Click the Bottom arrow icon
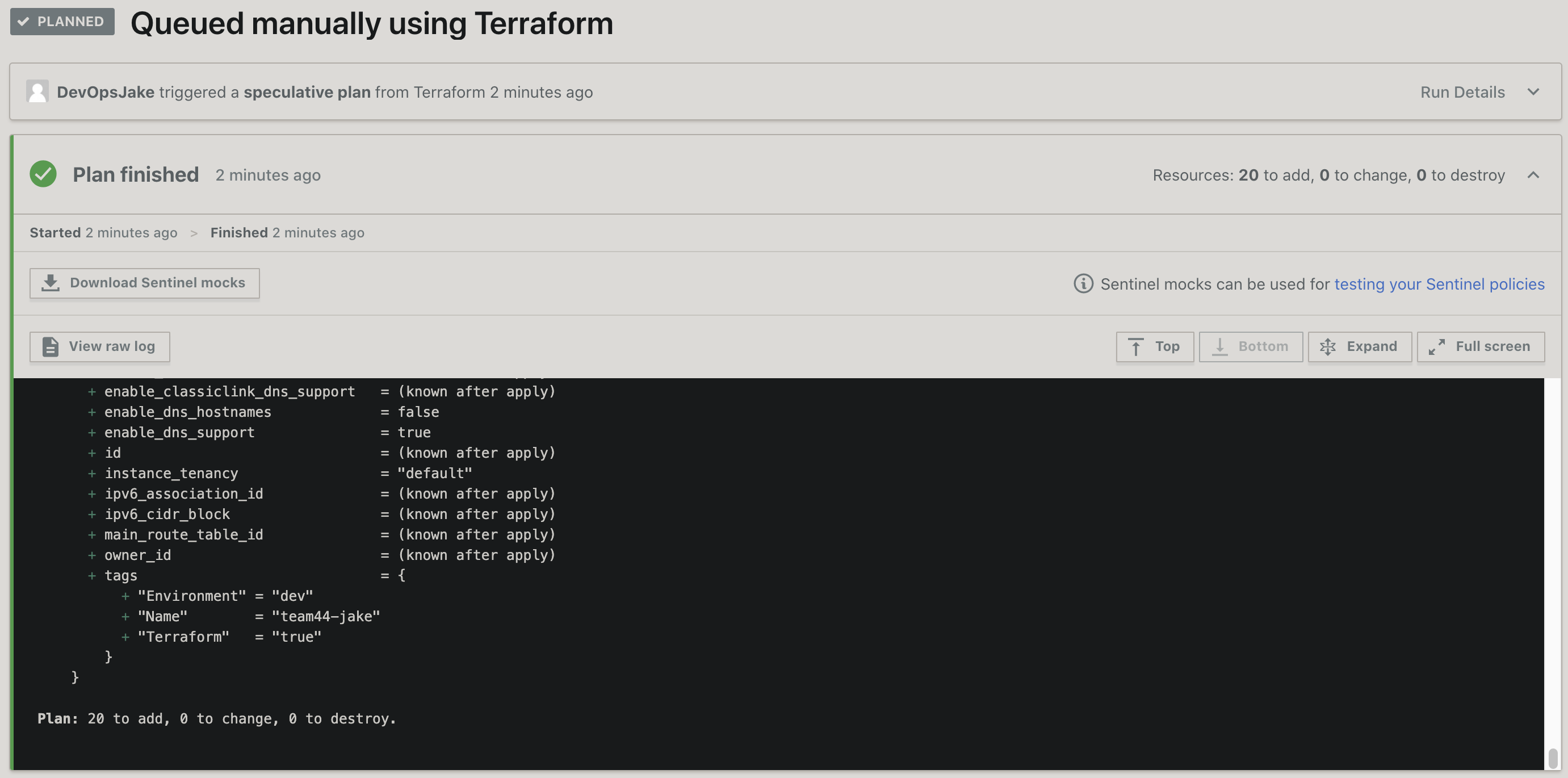This screenshot has width=1568, height=778. click(1220, 347)
